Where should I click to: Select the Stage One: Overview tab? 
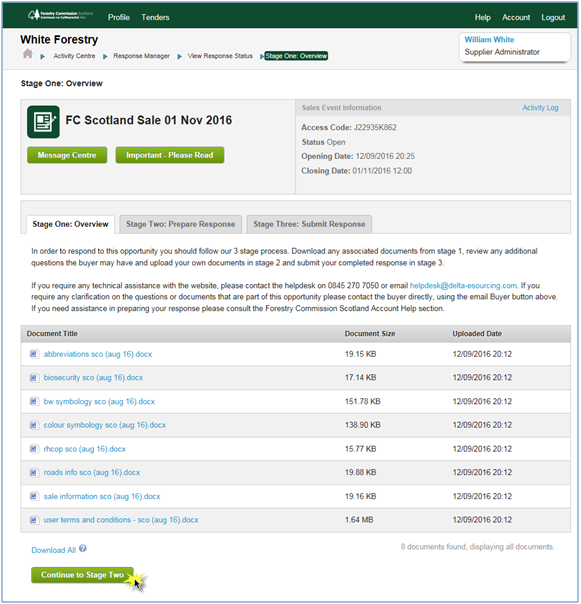71,224
